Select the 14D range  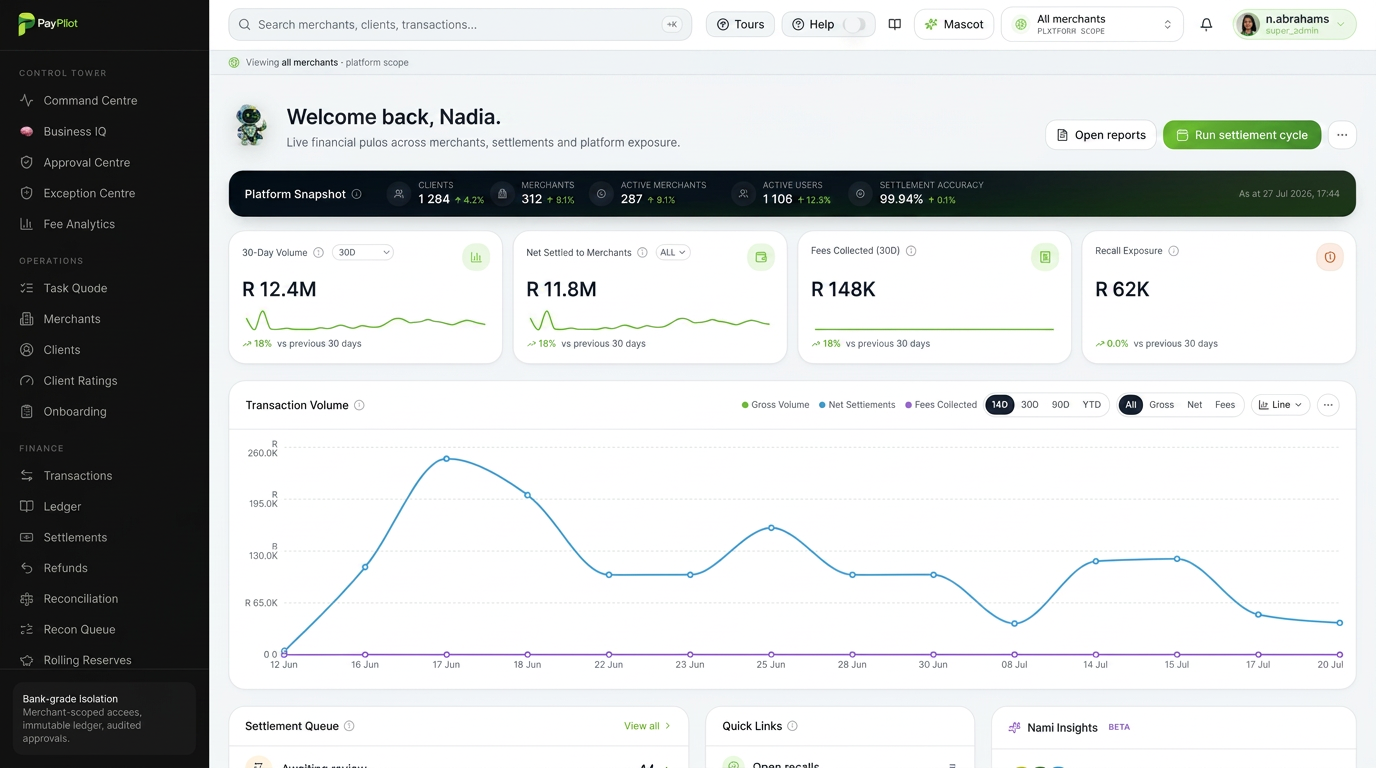pyautogui.click(x=999, y=405)
